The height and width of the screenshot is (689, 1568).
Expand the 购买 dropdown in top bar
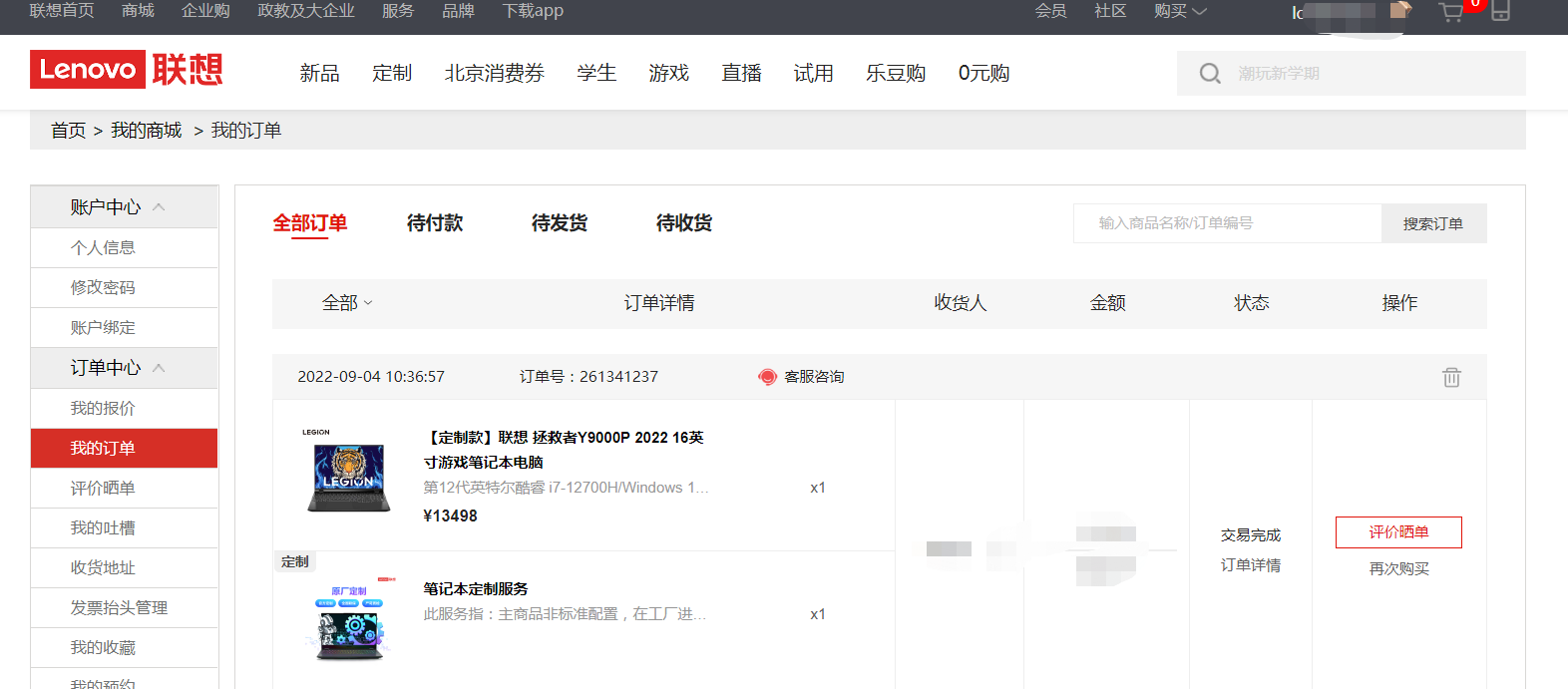point(1180,11)
